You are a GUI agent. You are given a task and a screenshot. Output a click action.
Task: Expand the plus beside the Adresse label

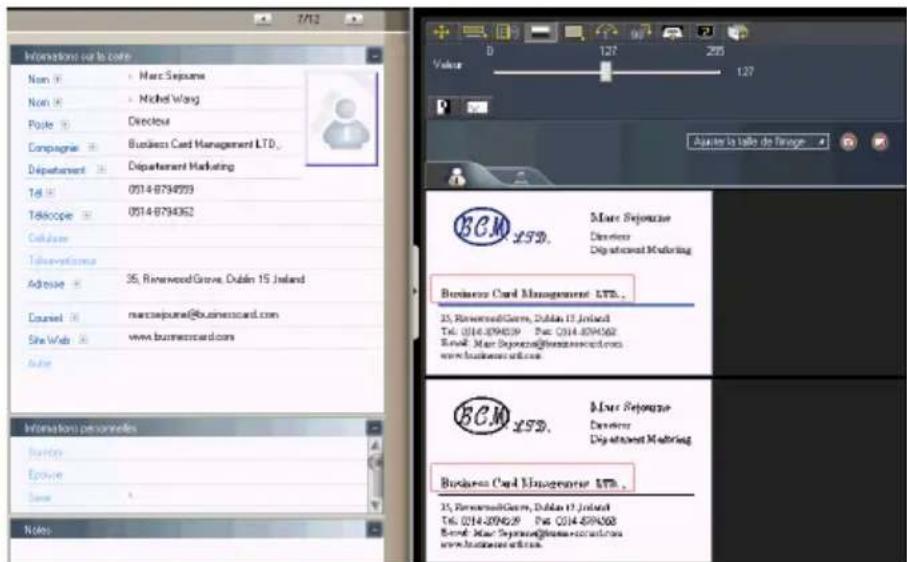(x=76, y=284)
